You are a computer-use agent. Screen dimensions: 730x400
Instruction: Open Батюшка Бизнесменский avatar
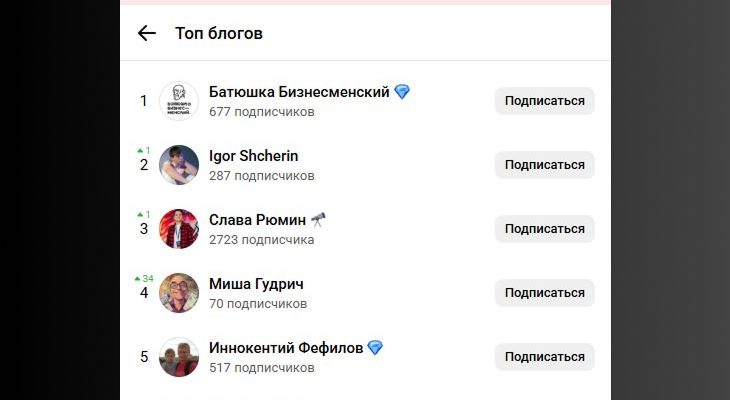point(179,101)
